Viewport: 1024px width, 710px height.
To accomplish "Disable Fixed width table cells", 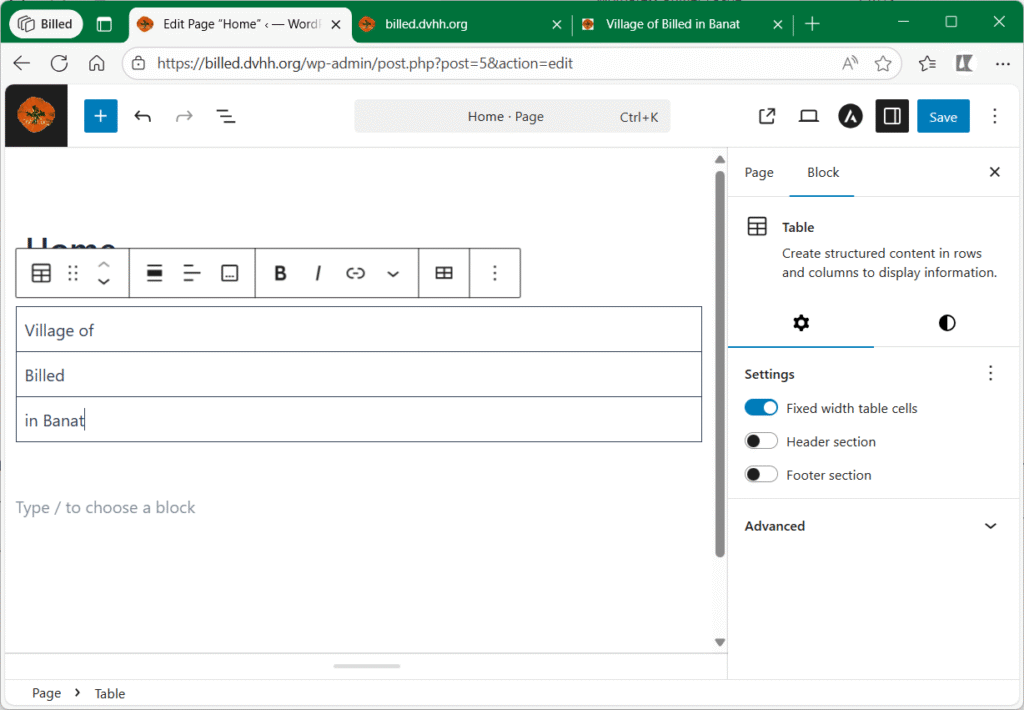I will (x=761, y=408).
